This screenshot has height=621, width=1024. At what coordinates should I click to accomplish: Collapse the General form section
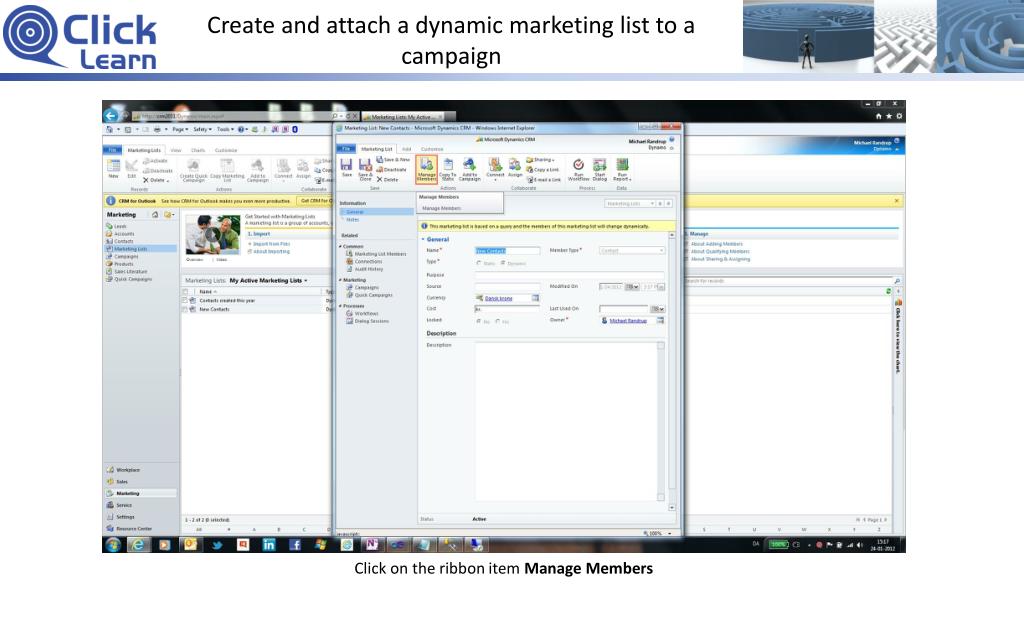[x=423, y=240]
